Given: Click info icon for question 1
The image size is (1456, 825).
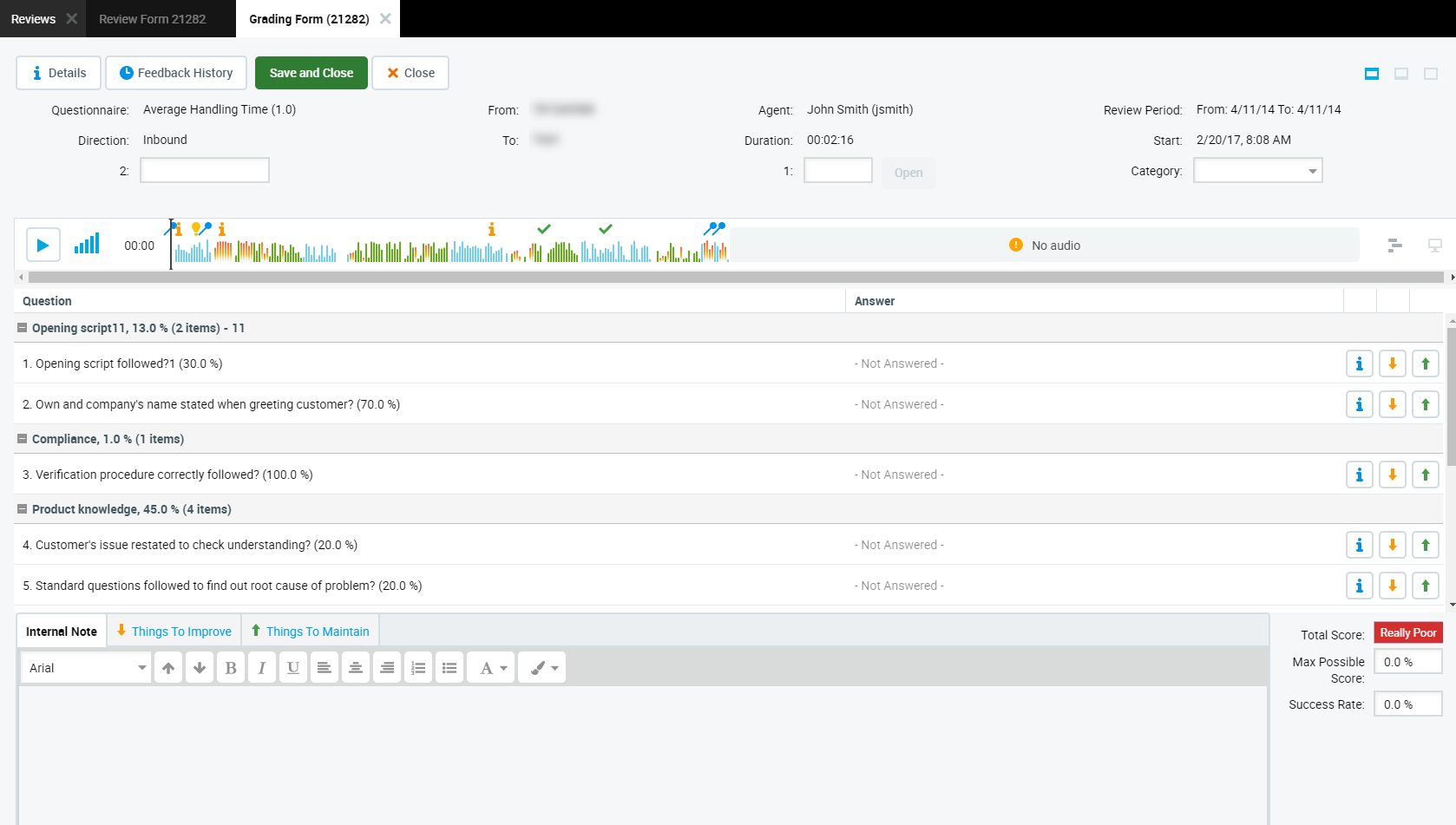Looking at the screenshot, I should (x=1359, y=364).
